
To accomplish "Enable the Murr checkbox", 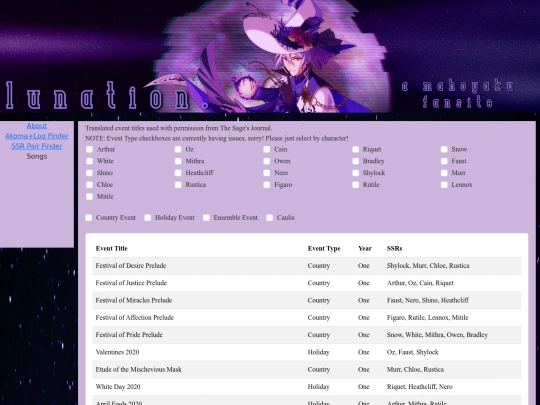I will pyautogui.click(x=444, y=173).
